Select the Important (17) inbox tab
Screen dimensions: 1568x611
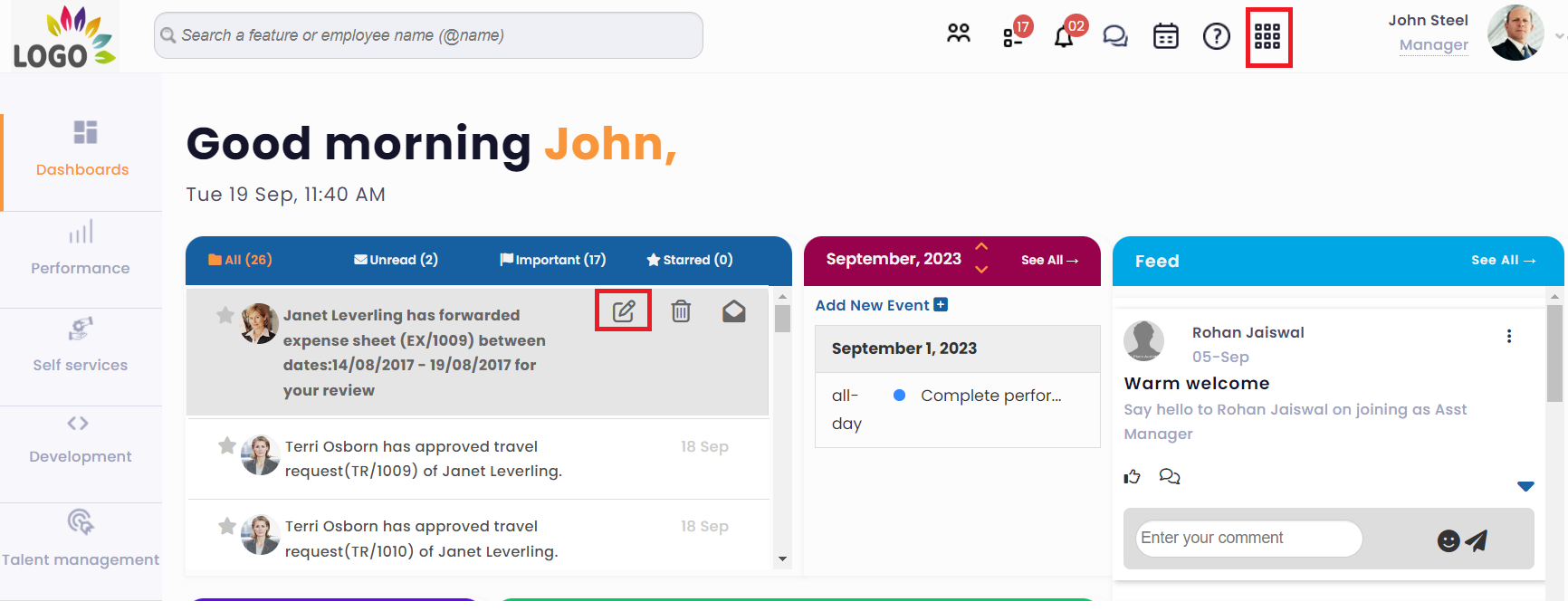[x=553, y=260]
